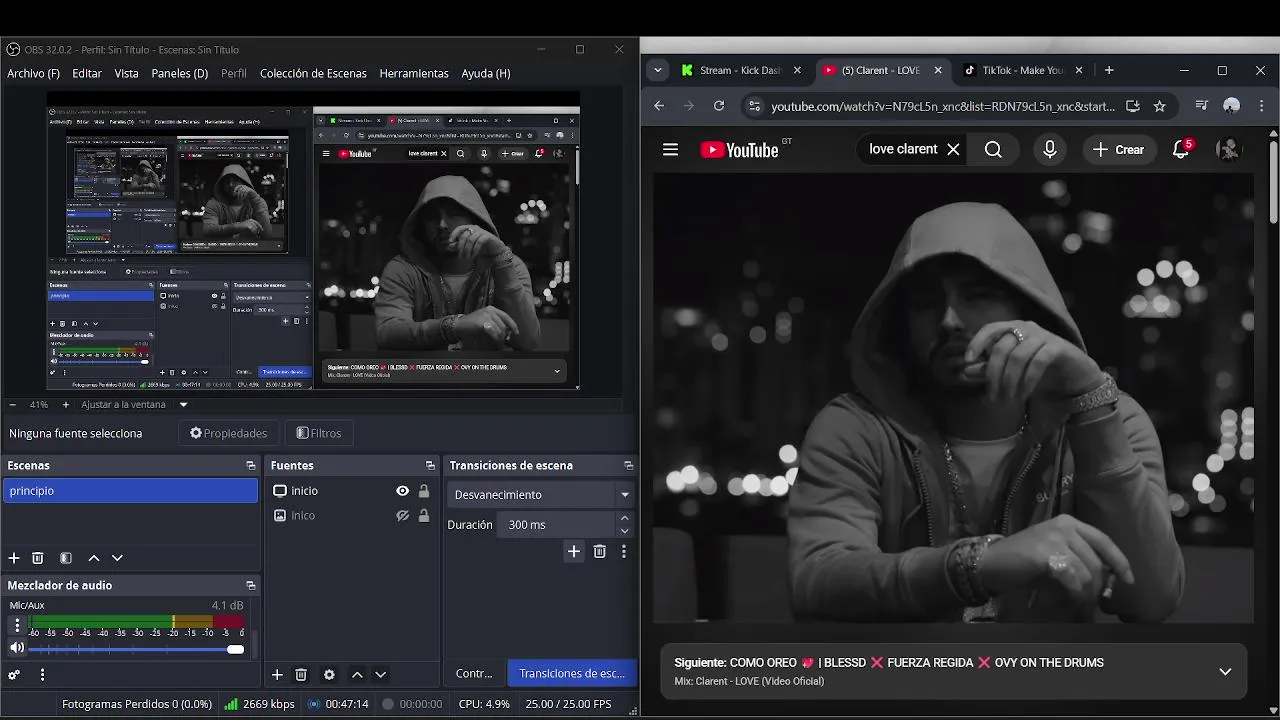Open Herramientas menu
The width and height of the screenshot is (1280, 720).
coord(414,74)
